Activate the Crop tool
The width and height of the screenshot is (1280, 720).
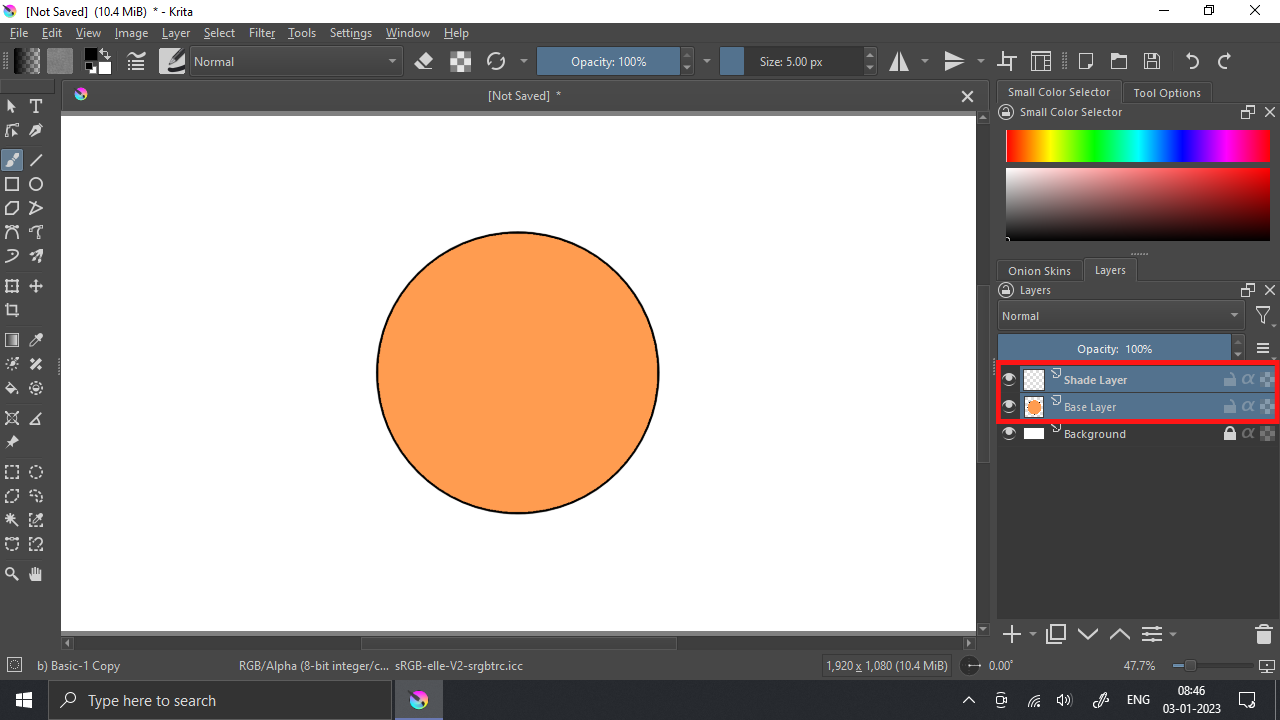click(x=12, y=310)
